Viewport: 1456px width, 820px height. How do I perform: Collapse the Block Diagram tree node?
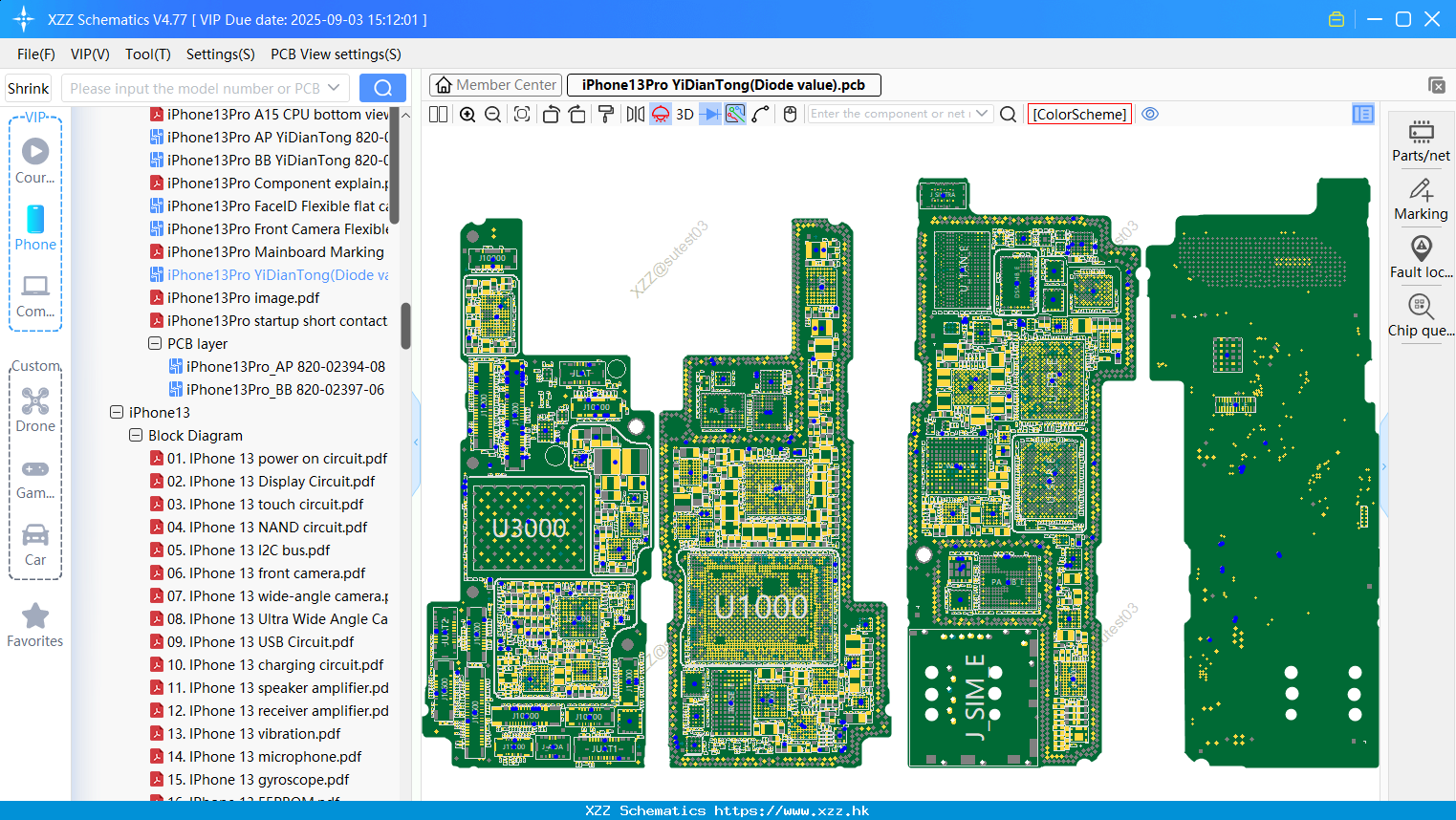(x=136, y=435)
